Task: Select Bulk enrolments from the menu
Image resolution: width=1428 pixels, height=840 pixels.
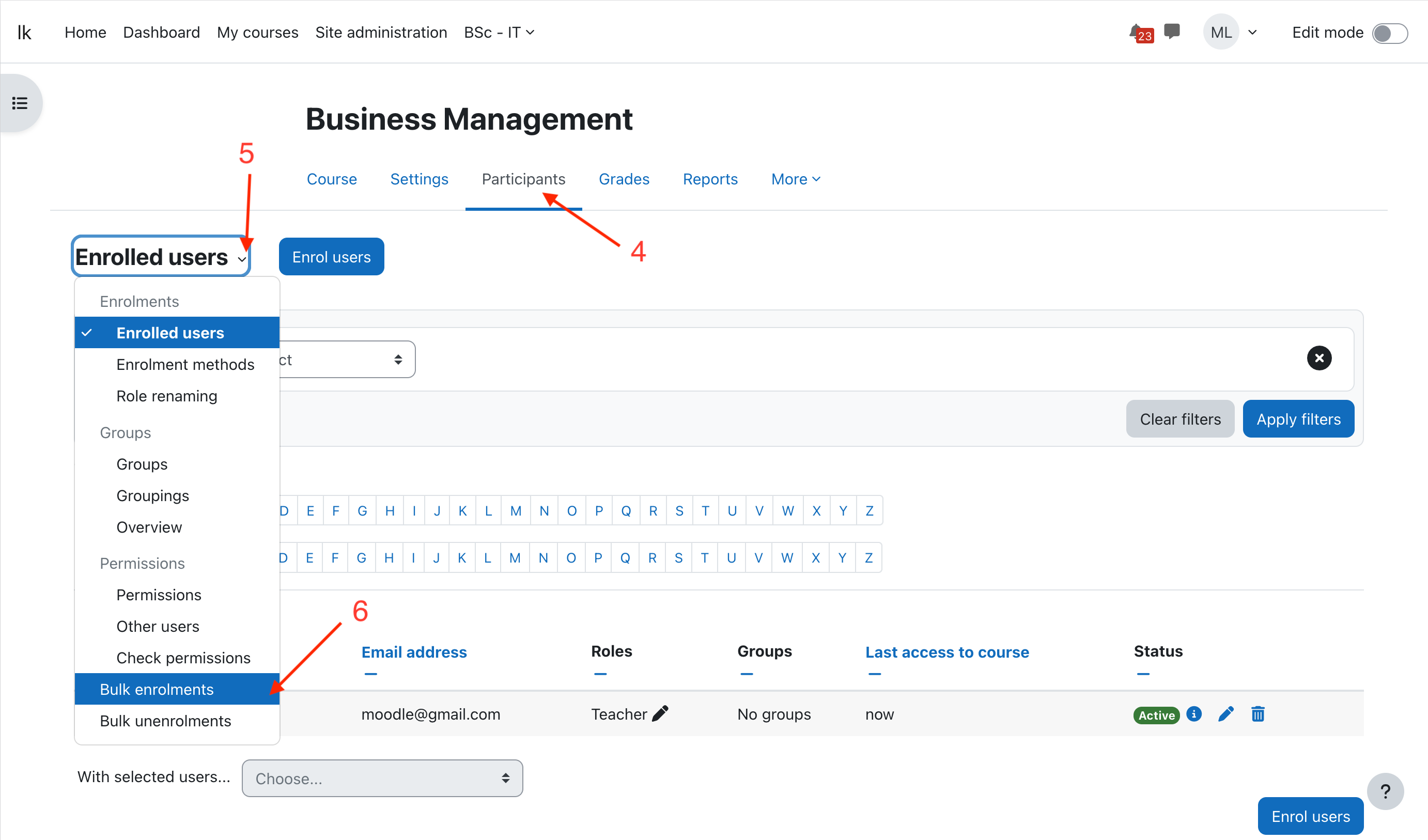Action: [x=157, y=689]
